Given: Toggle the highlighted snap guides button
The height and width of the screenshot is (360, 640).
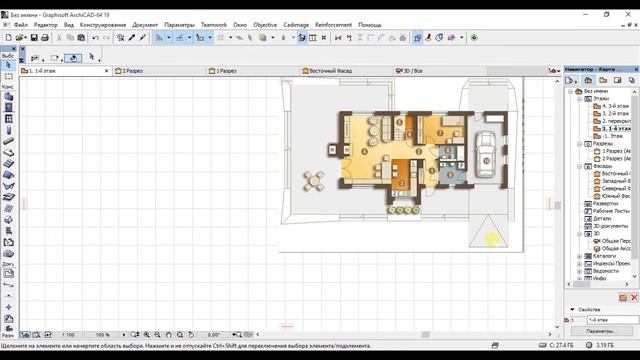Looking at the screenshot, I should coord(180,38).
